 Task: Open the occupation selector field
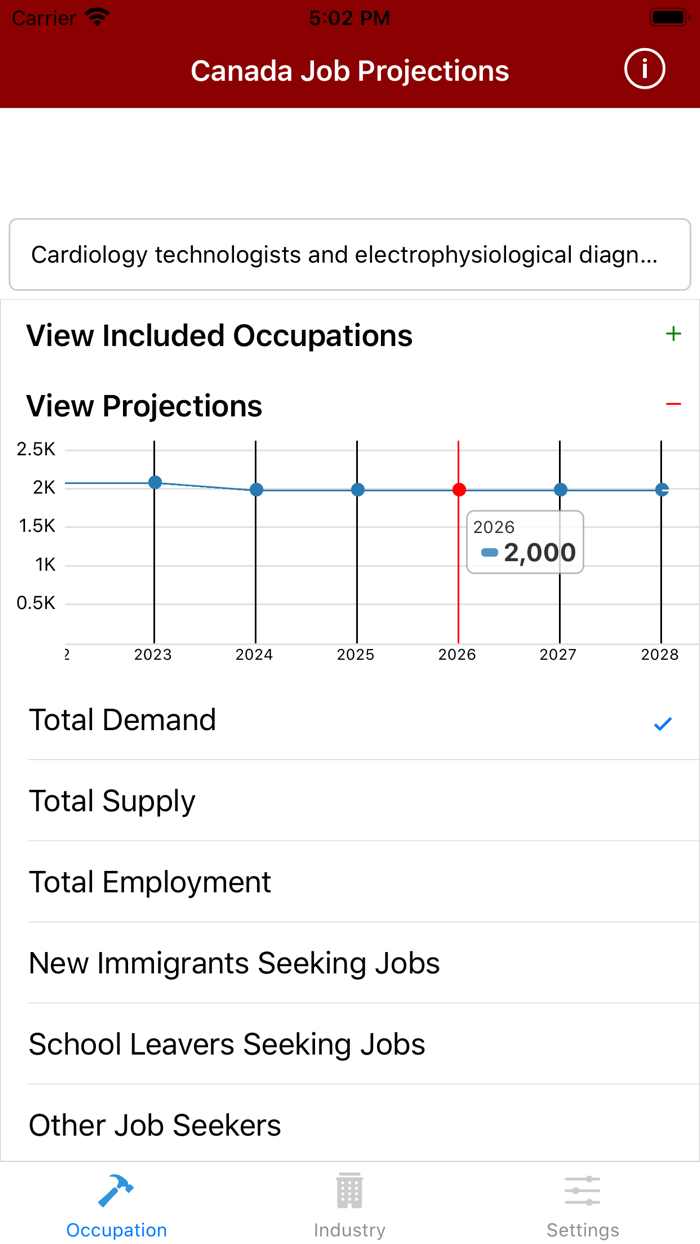pos(349,254)
